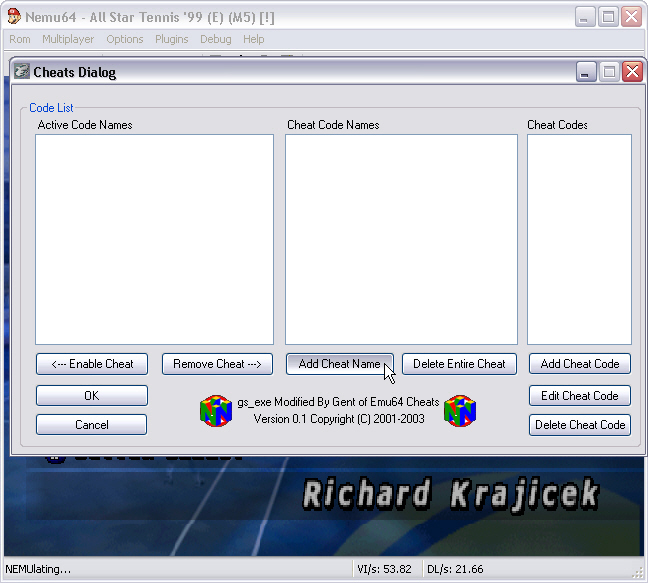
Task: Close the Cheats Dialog window
Action: (x=632, y=72)
